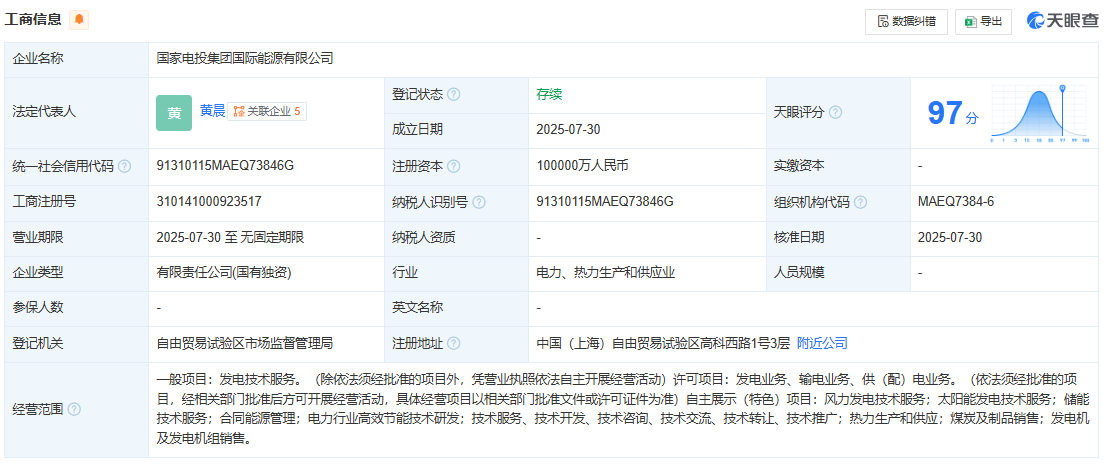Click the score distribution curve chart

[1039, 112]
